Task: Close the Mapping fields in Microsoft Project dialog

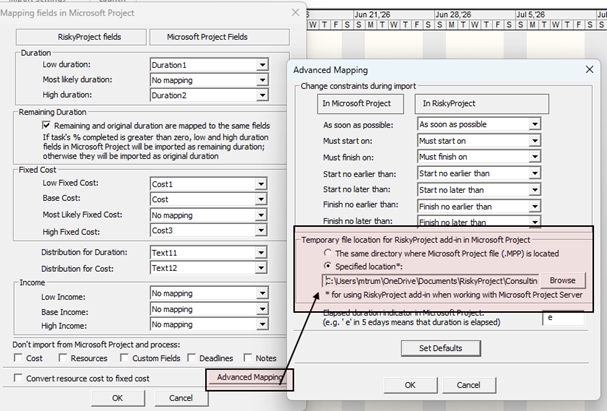Action: click(295, 12)
